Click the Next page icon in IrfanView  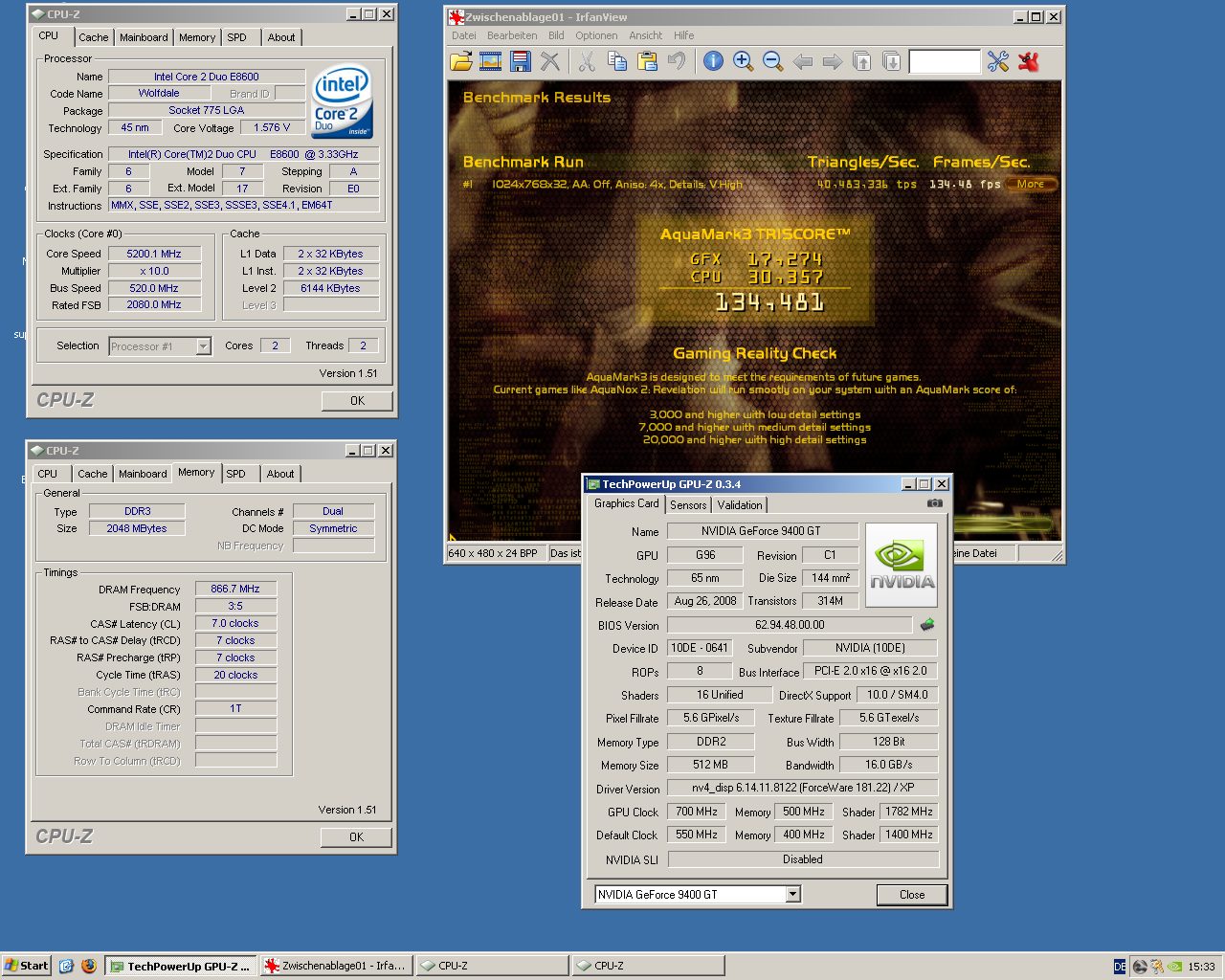click(892, 61)
